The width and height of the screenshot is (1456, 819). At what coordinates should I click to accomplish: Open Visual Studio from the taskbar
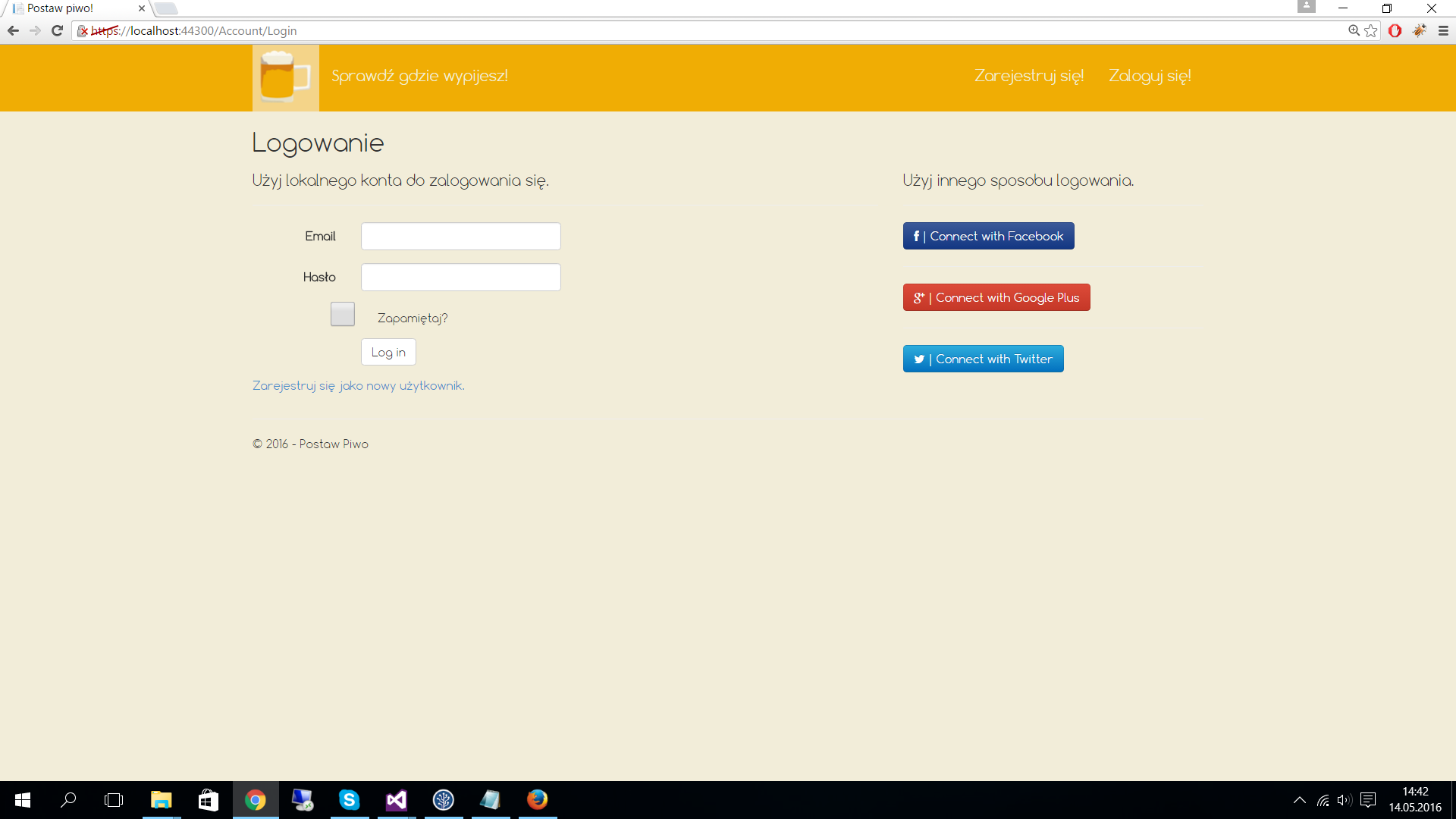tap(396, 800)
